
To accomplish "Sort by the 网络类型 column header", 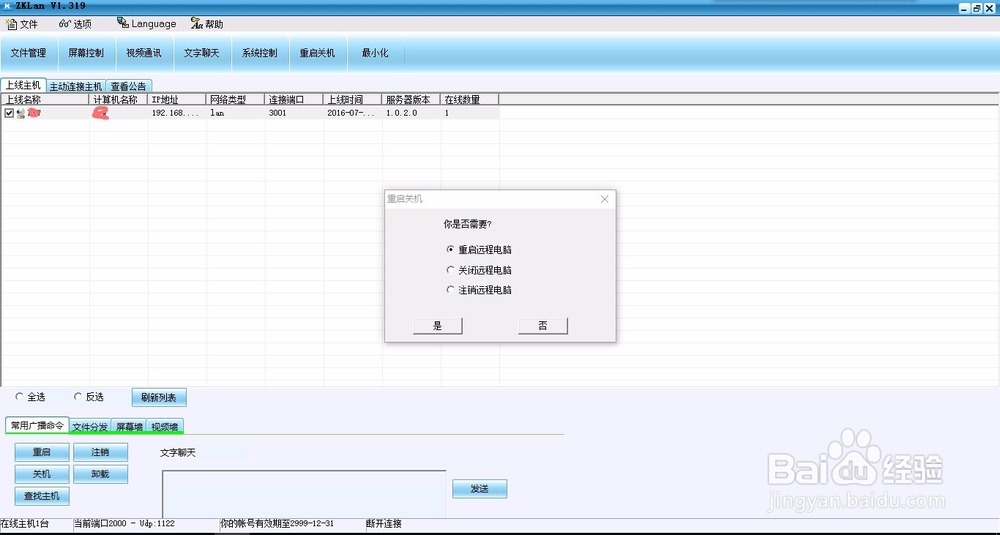I will (235, 100).
